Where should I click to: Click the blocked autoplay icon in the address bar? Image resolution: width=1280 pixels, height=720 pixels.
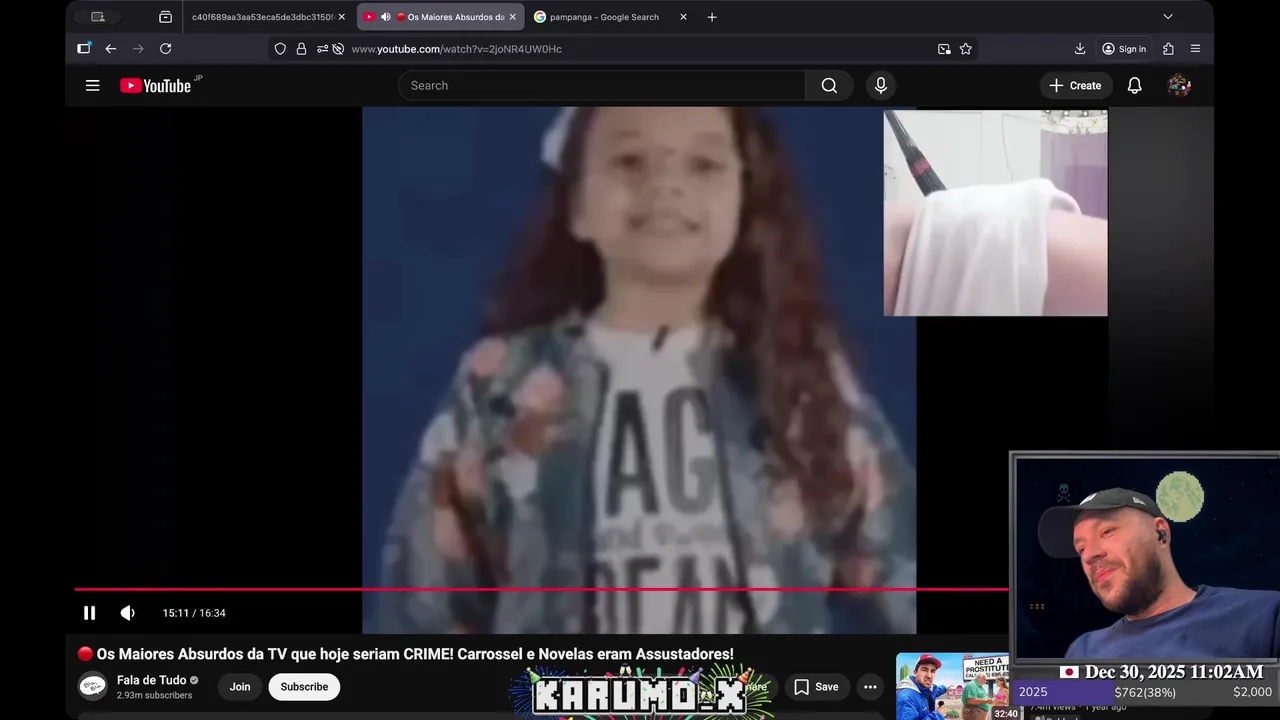338,49
